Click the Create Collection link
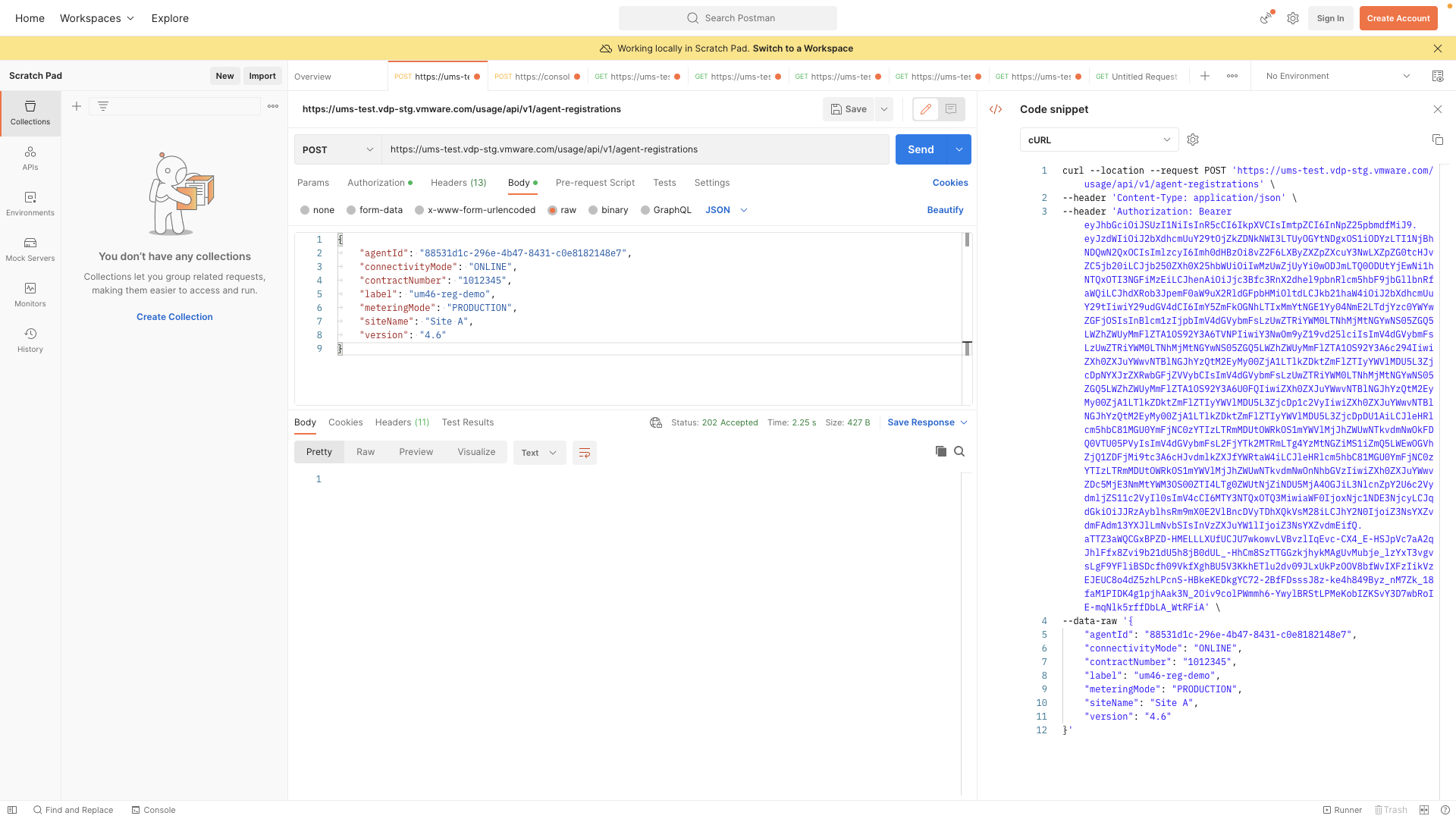1456x819 pixels. (x=174, y=317)
